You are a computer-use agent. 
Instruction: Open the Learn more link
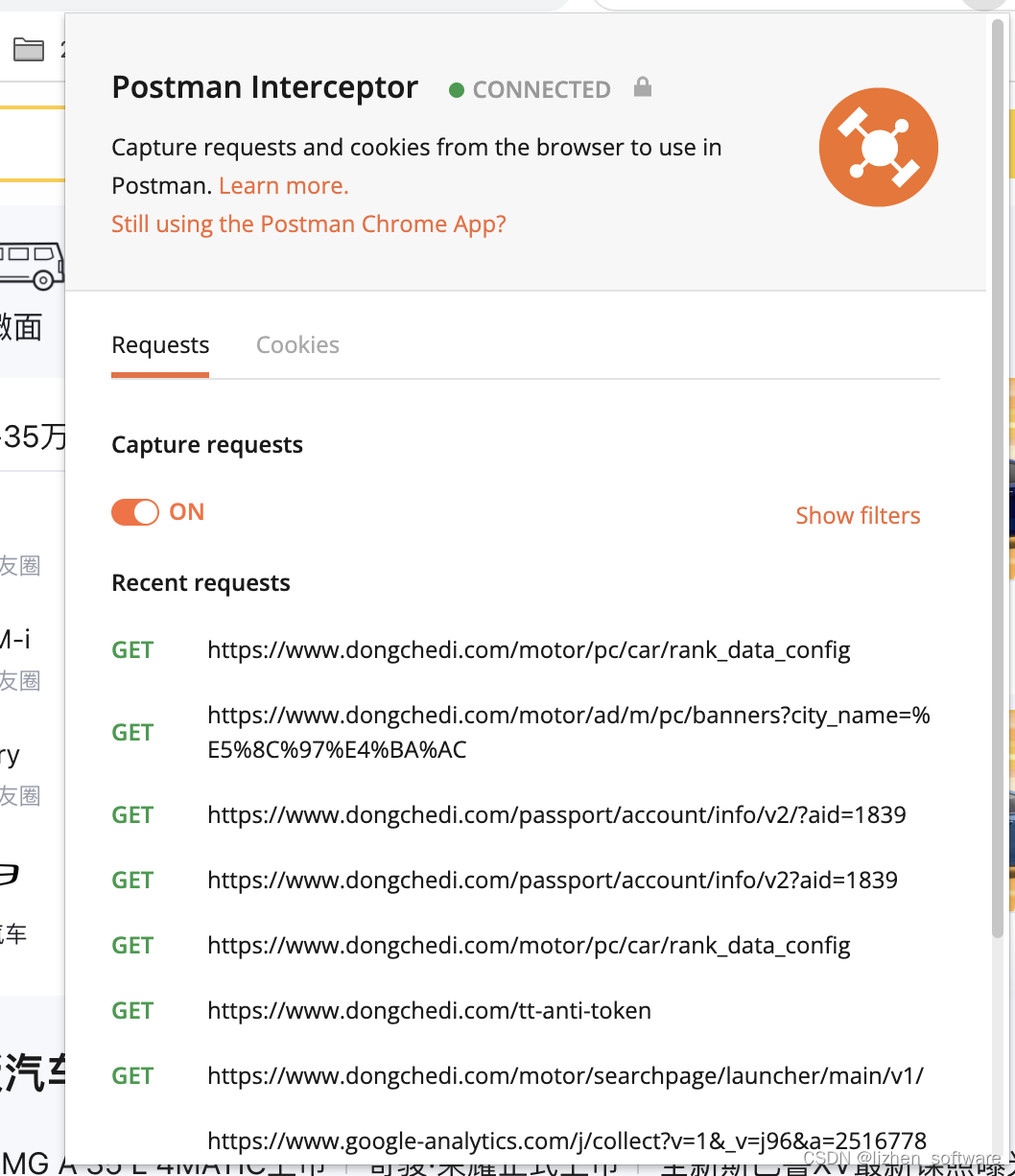pyautogui.click(x=284, y=185)
